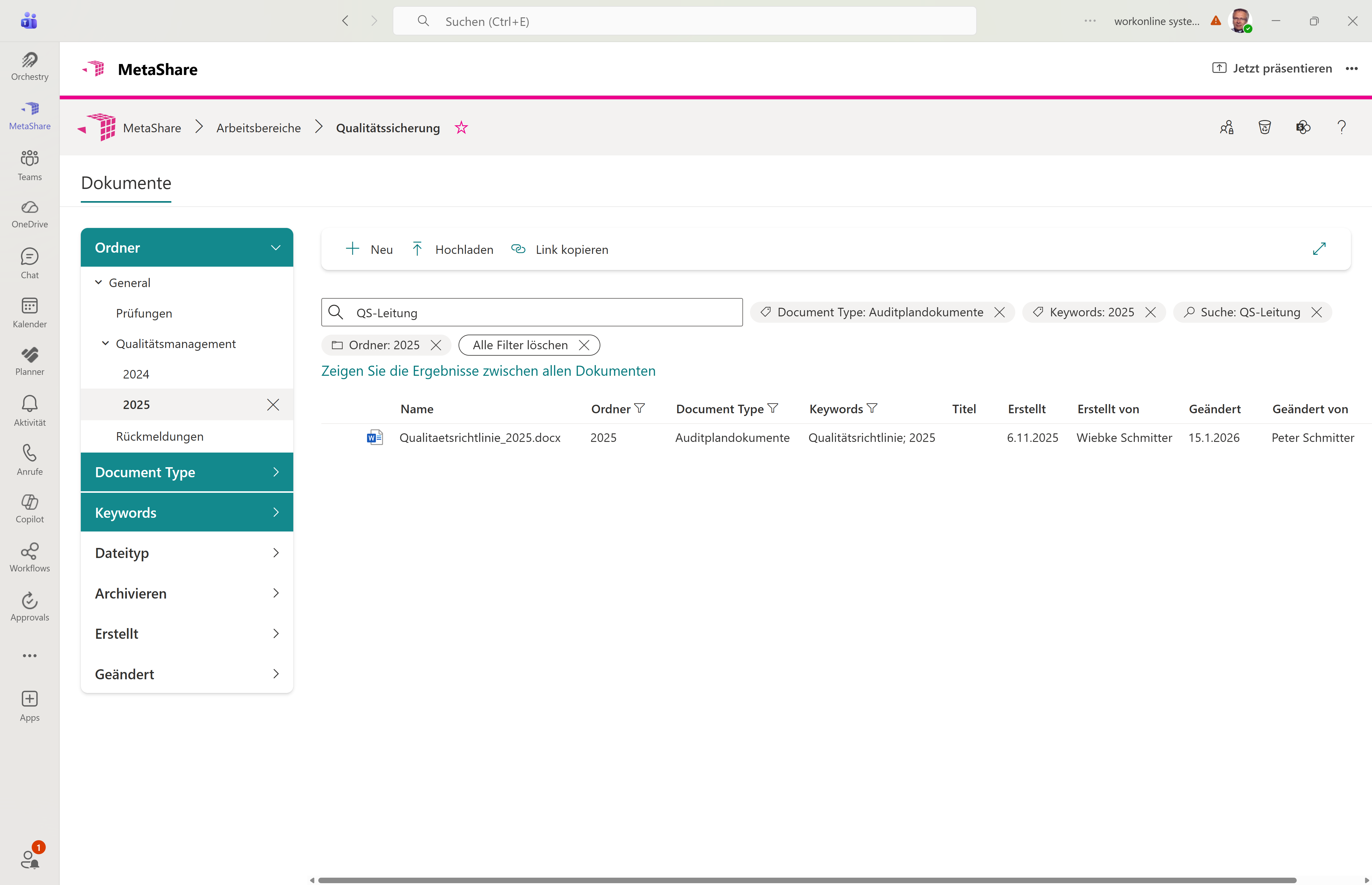1372x885 pixels.
Task: Collapse the Ordner panel header
Action: [x=275, y=248]
